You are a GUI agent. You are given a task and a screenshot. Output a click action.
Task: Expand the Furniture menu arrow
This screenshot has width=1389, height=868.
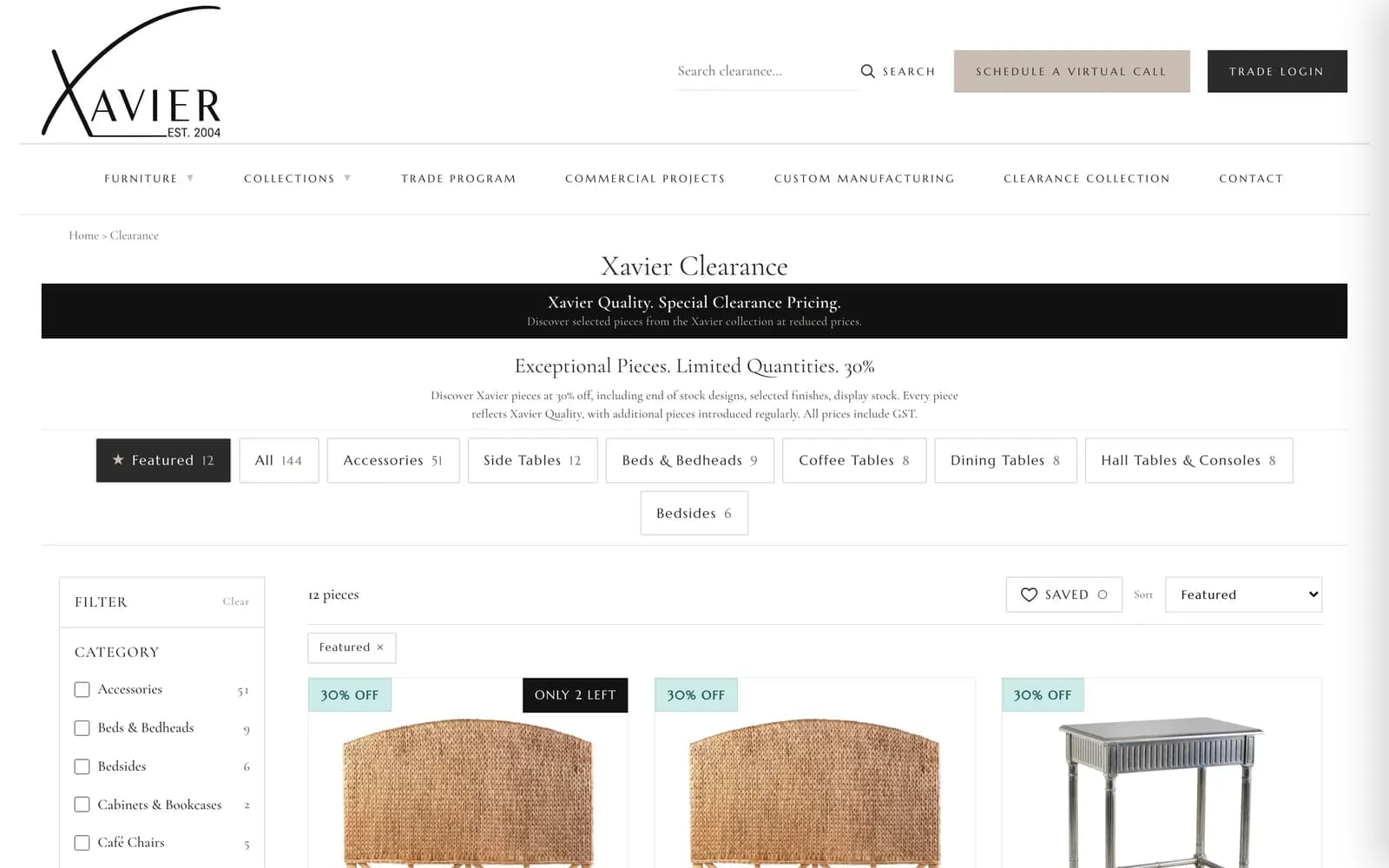(190, 178)
